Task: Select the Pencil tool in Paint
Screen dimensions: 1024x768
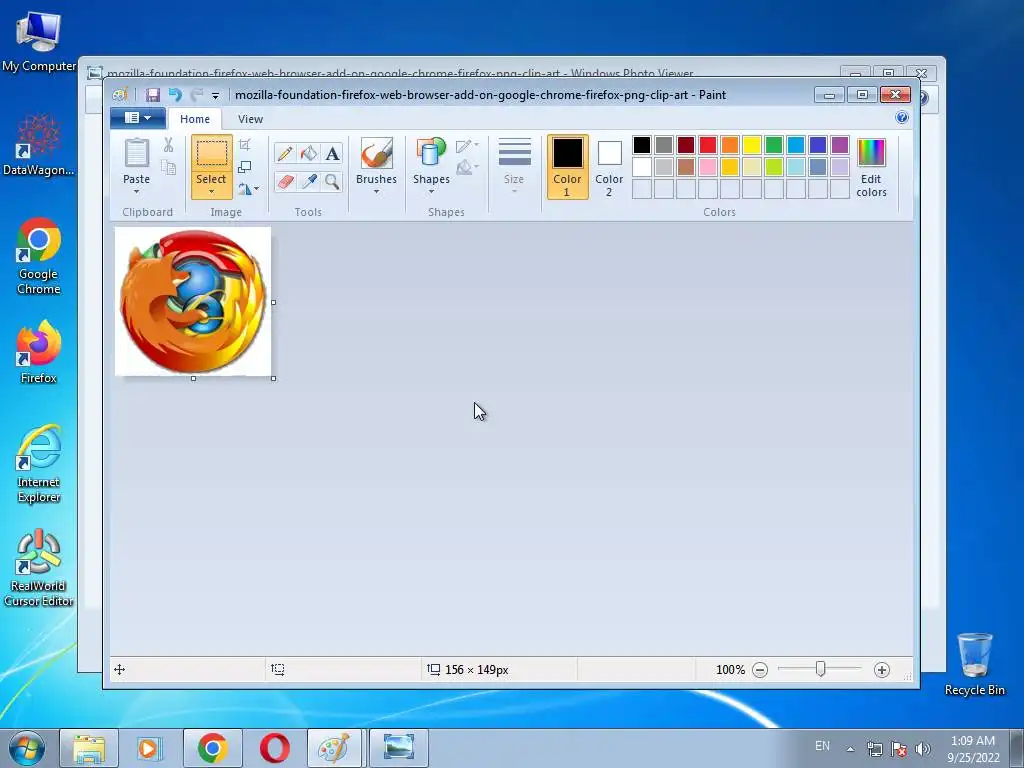Action: pyautogui.click(x=285, y=153)
